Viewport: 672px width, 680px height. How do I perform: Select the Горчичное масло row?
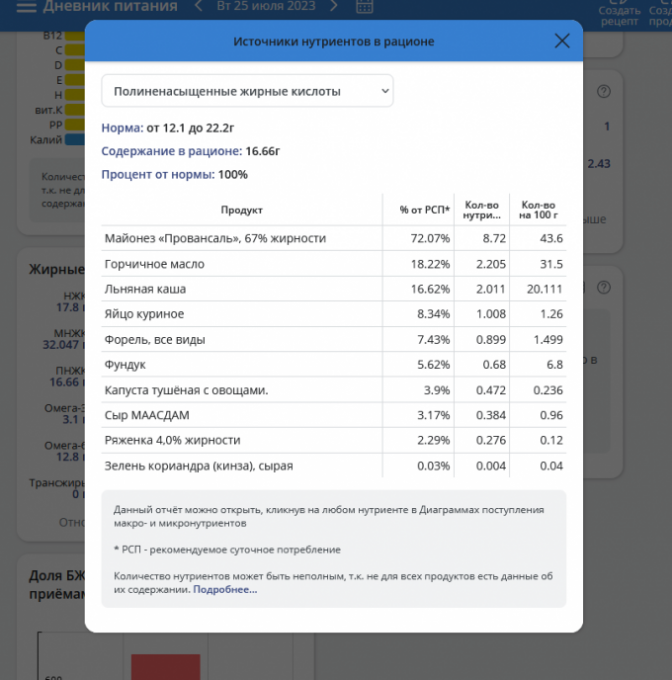coord(334,264)
